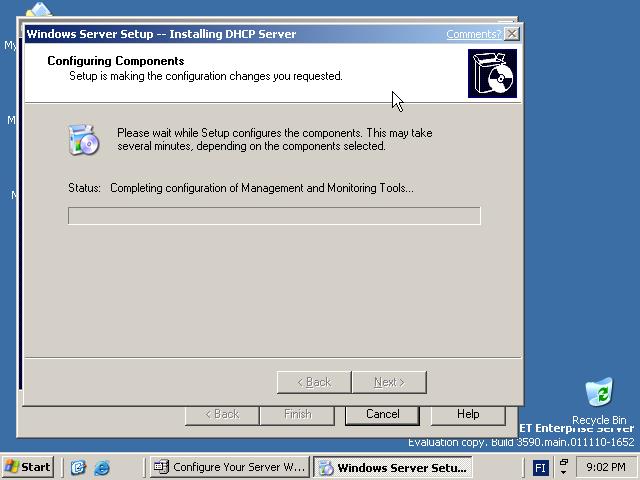Viewport: 640px width, 480px height.
Task: Click the Show Desktop quick launch icon
Action: [x=78, y=467]
